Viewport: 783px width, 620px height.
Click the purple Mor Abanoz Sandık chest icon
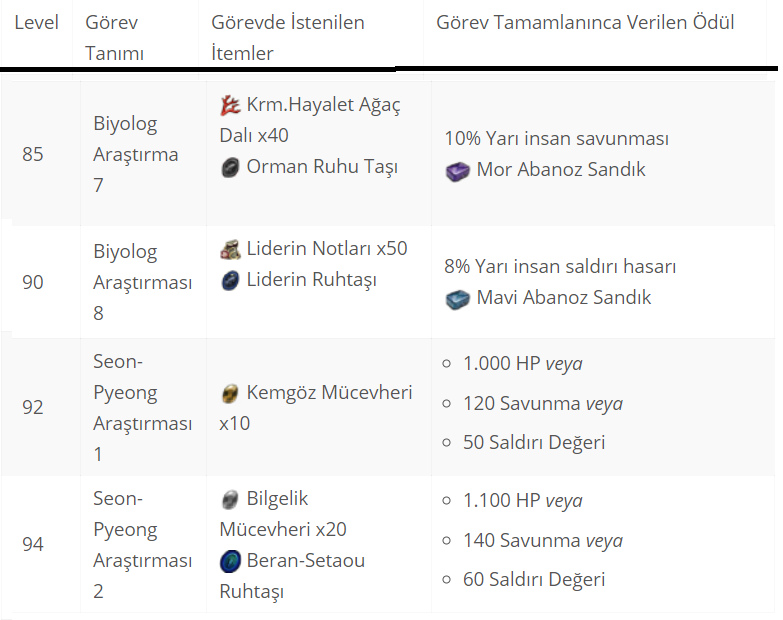coord(457,171)
